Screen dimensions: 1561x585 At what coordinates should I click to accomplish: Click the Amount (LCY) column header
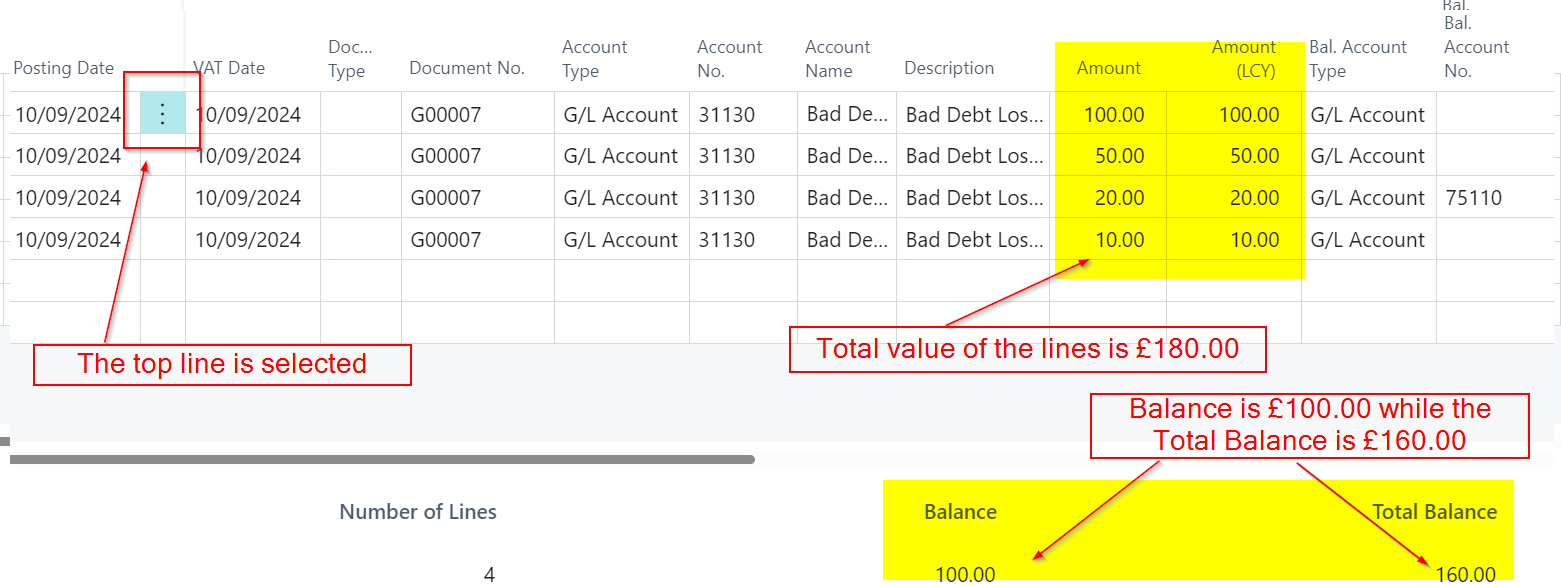click(x=1243, y=59)
